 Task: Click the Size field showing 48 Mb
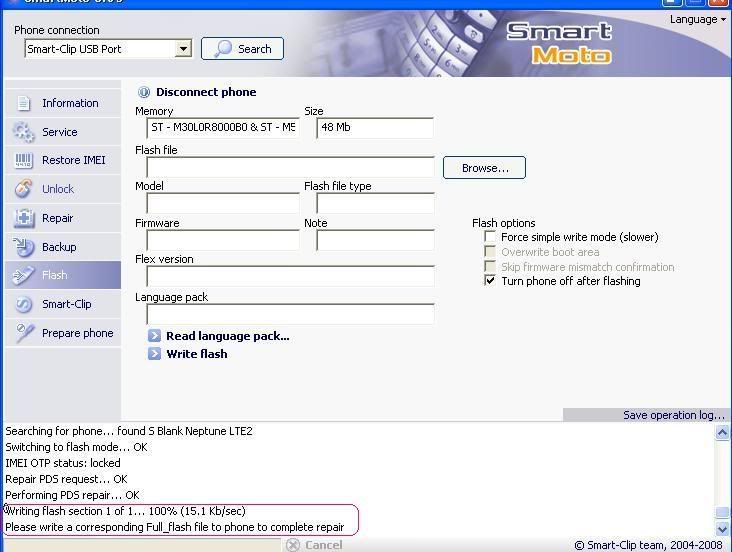point(375,127)
